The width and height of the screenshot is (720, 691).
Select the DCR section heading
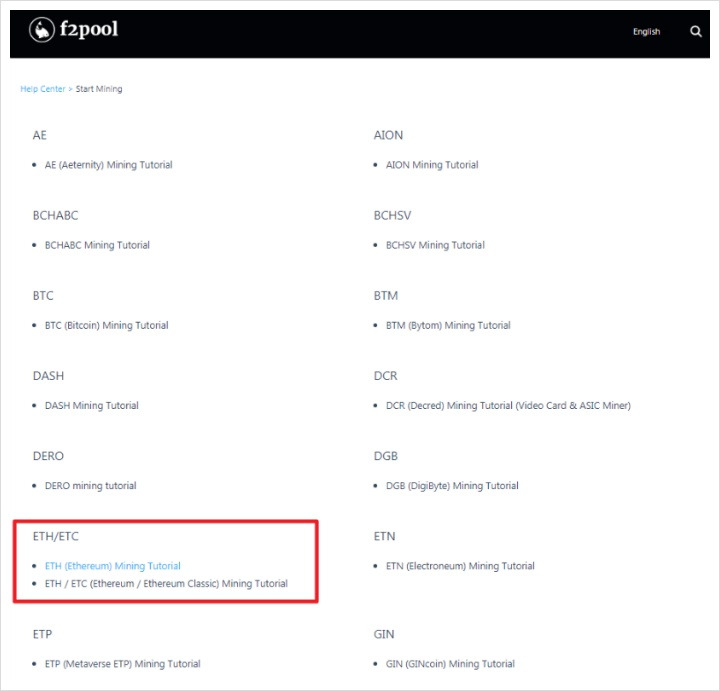click(x=385, y=376)
